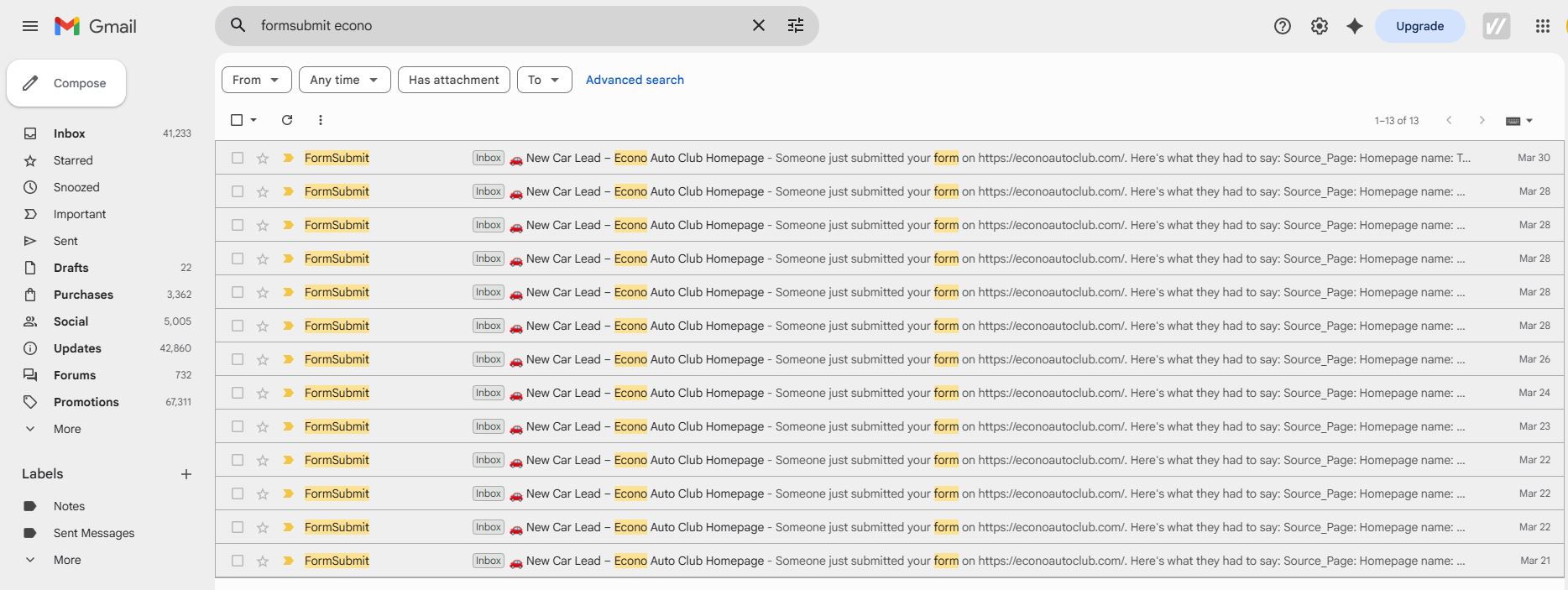The height and width of the screenshot is (590, 1568).
Task: Select the Mar 30 email checkbox
Action: [x=238, y=158]
